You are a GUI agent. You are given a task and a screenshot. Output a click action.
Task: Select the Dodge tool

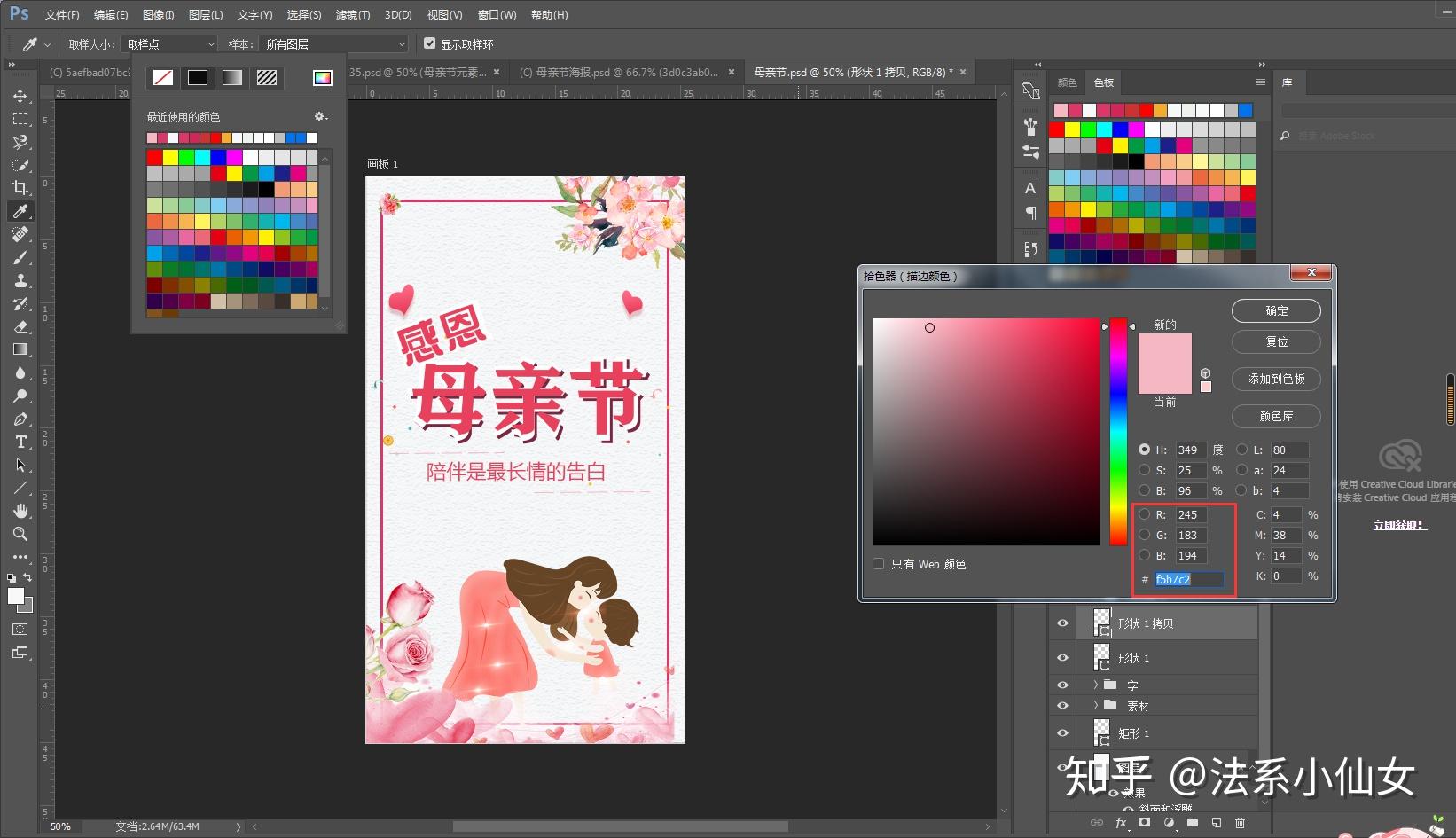[20, 396]
